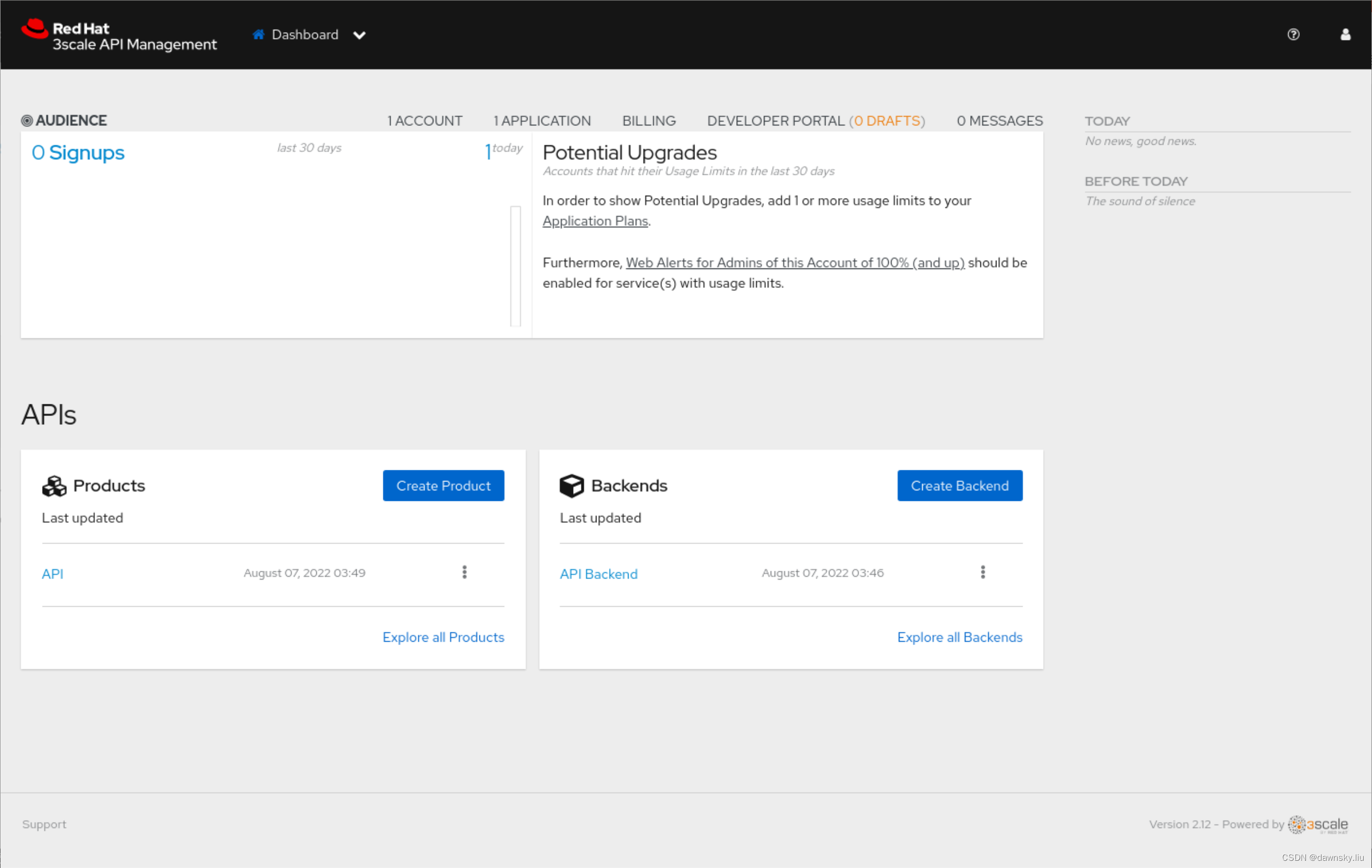Open the user account avatar menu

[x=1345, y=35]
